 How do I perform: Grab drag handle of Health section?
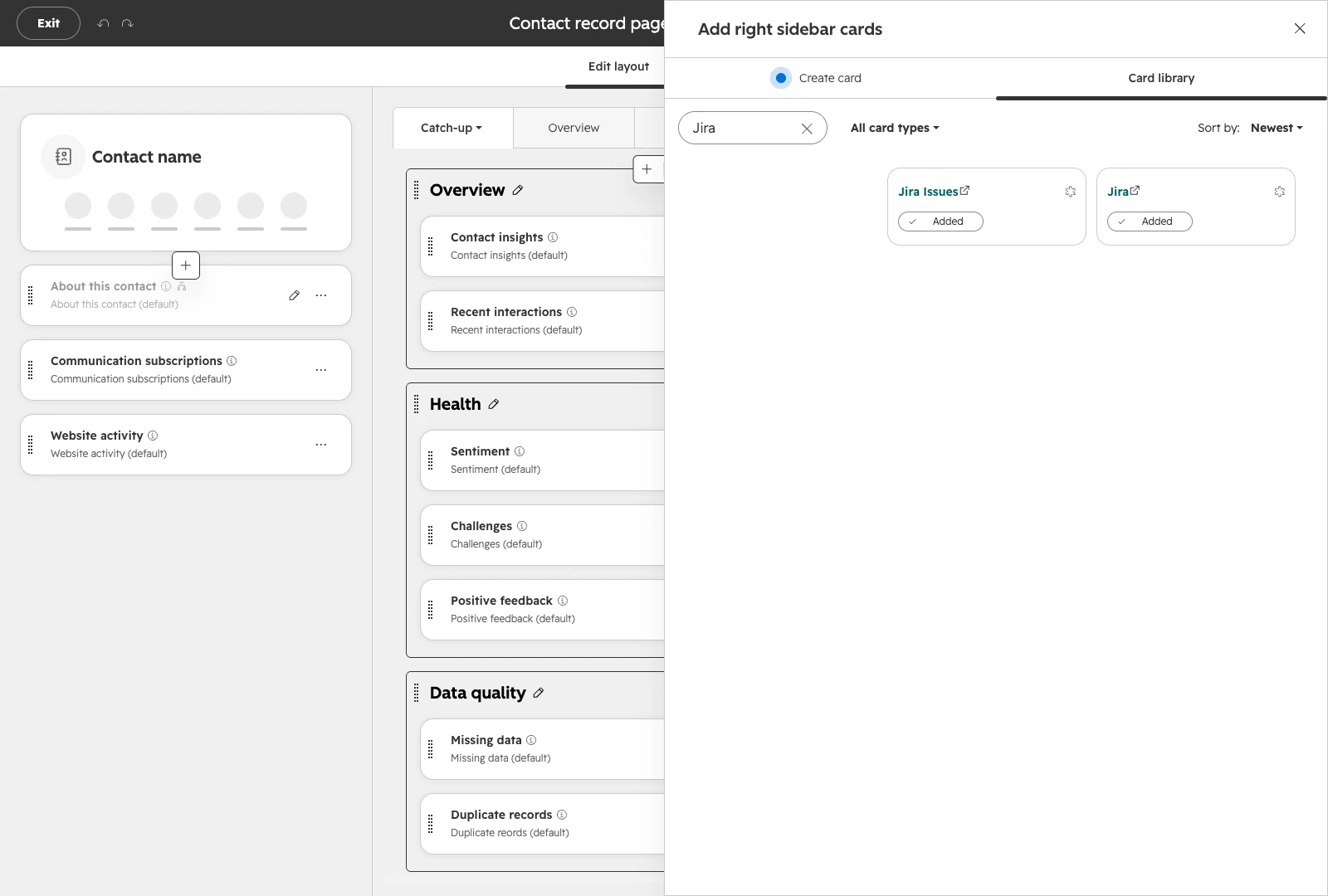[417, 404]
